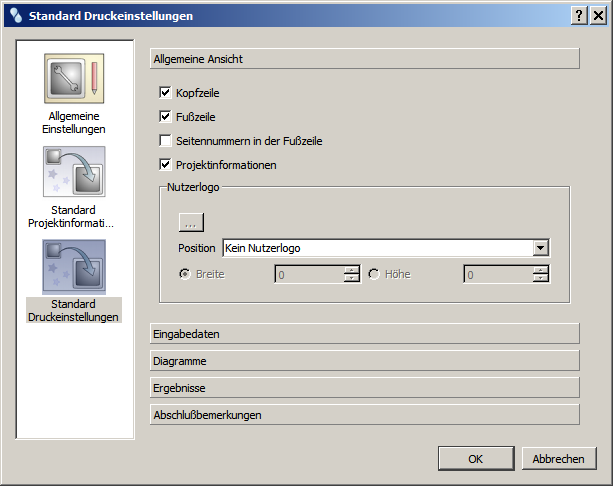Image resolution: width=613 pixels, height=486 pixels.
Task: Expand the Diagramme section
Action: click(x=364, y=361)
